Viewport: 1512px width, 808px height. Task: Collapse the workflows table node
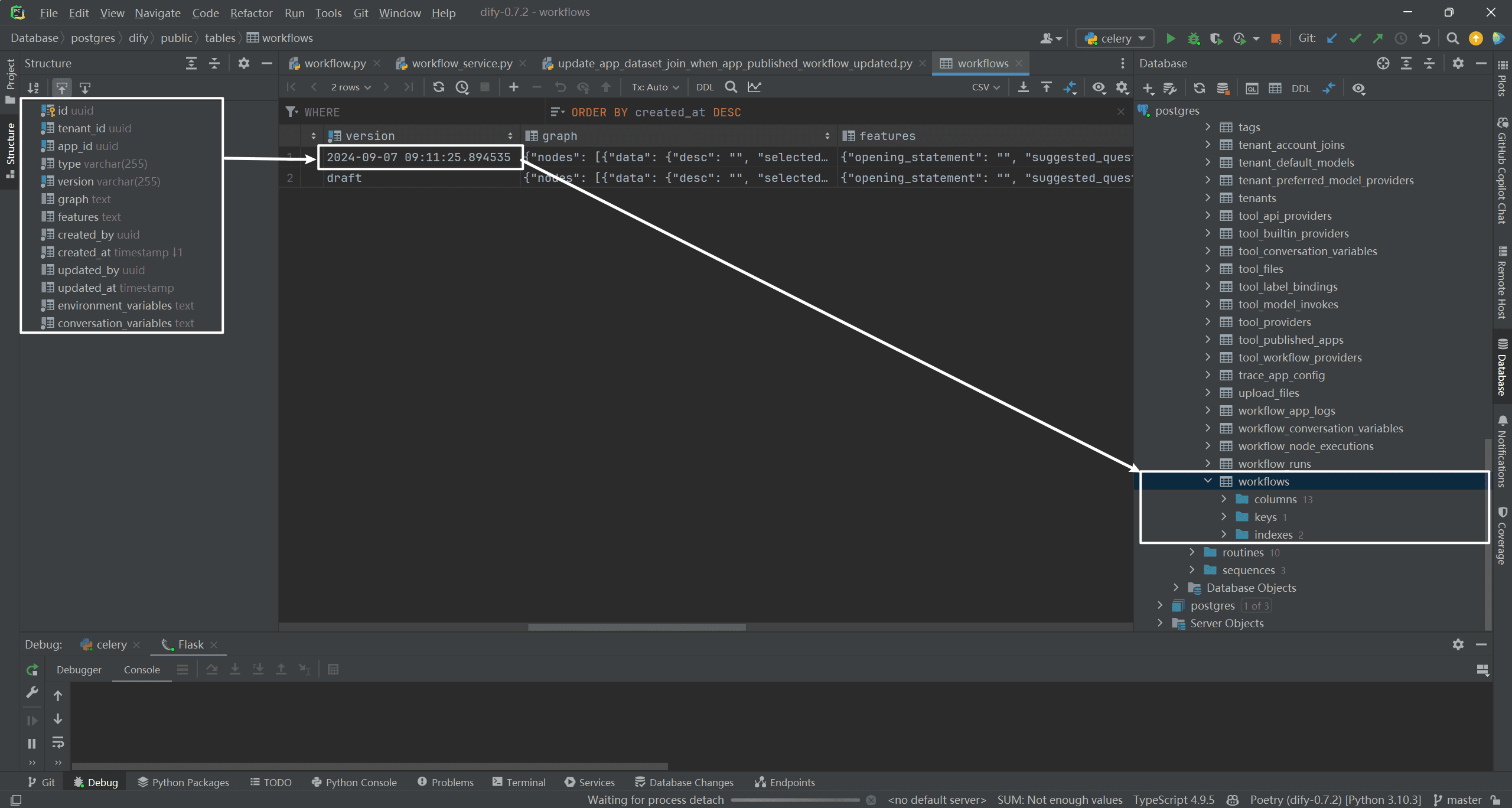point(1208,481)
